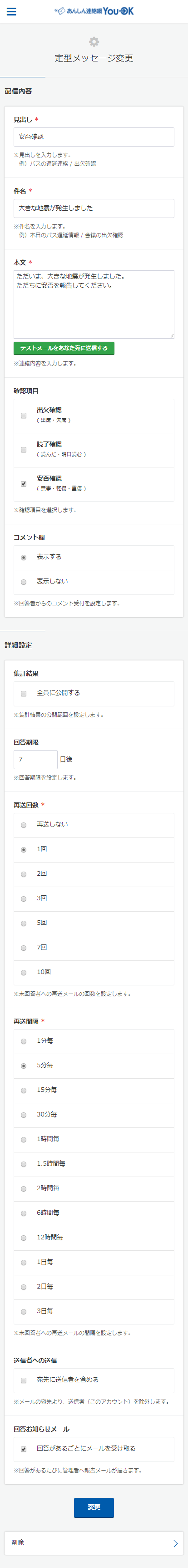188x1568 pixels.
Task: Check 宛先に送信者を含める option
Action: click(24, 1380)
